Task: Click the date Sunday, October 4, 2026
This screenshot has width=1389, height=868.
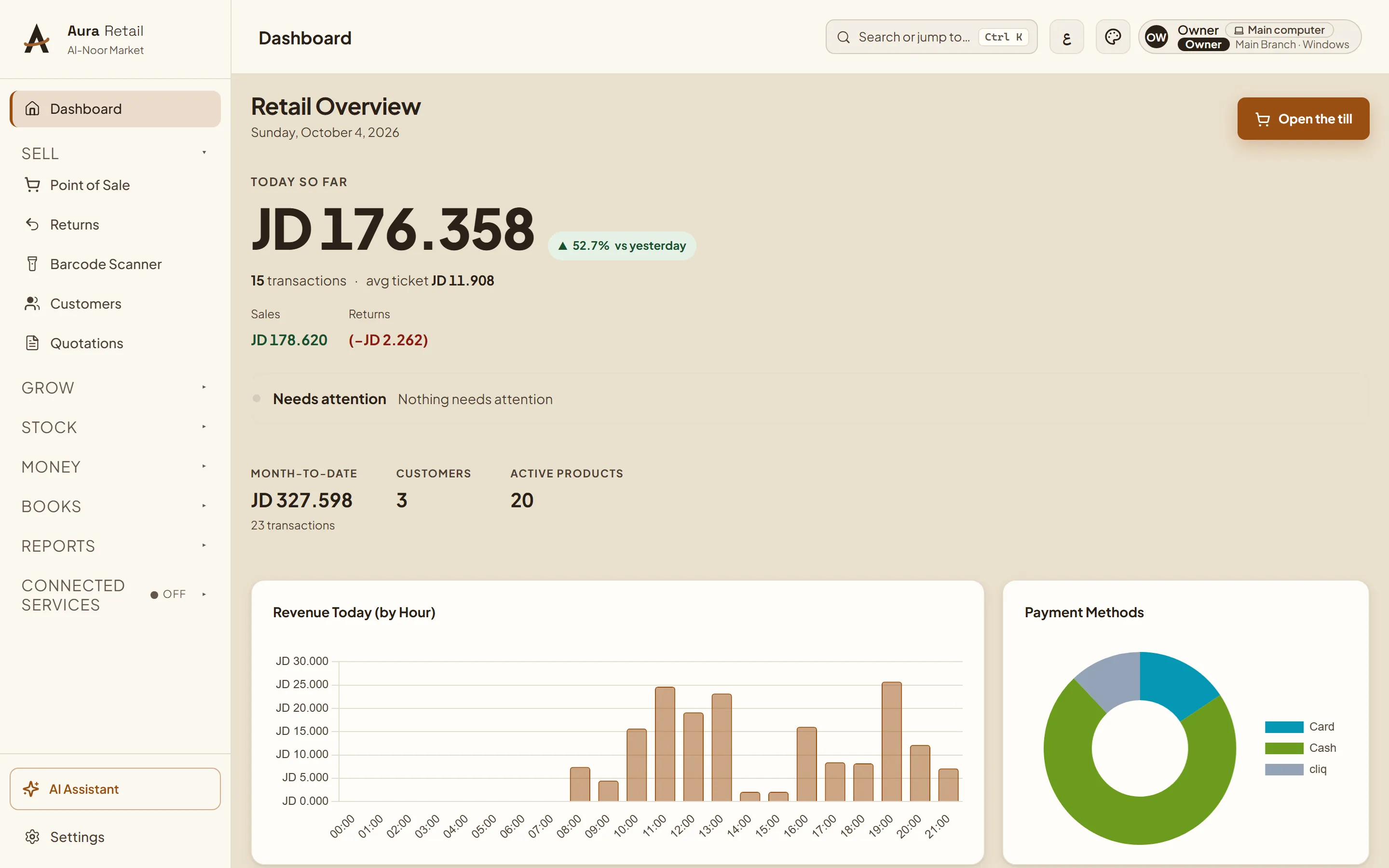Action: click(325, 133)
